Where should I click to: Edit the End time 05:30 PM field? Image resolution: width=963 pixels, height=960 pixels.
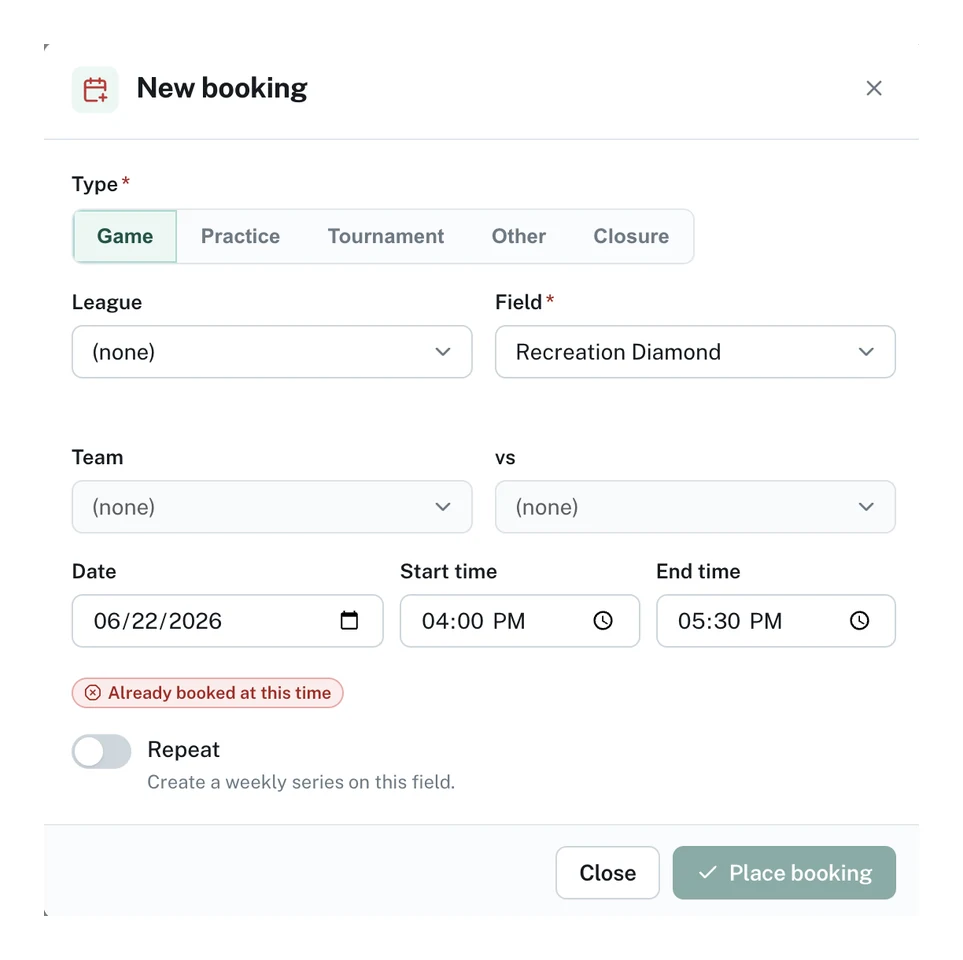click(776, 620)
